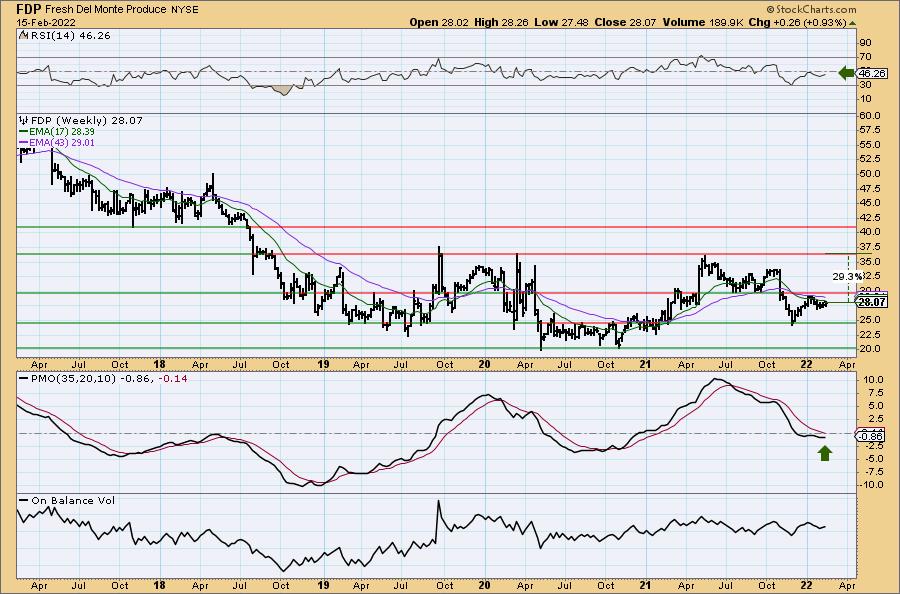Click the FDP ticker symbol in the header
900x594 pixels.
(28, 9)
